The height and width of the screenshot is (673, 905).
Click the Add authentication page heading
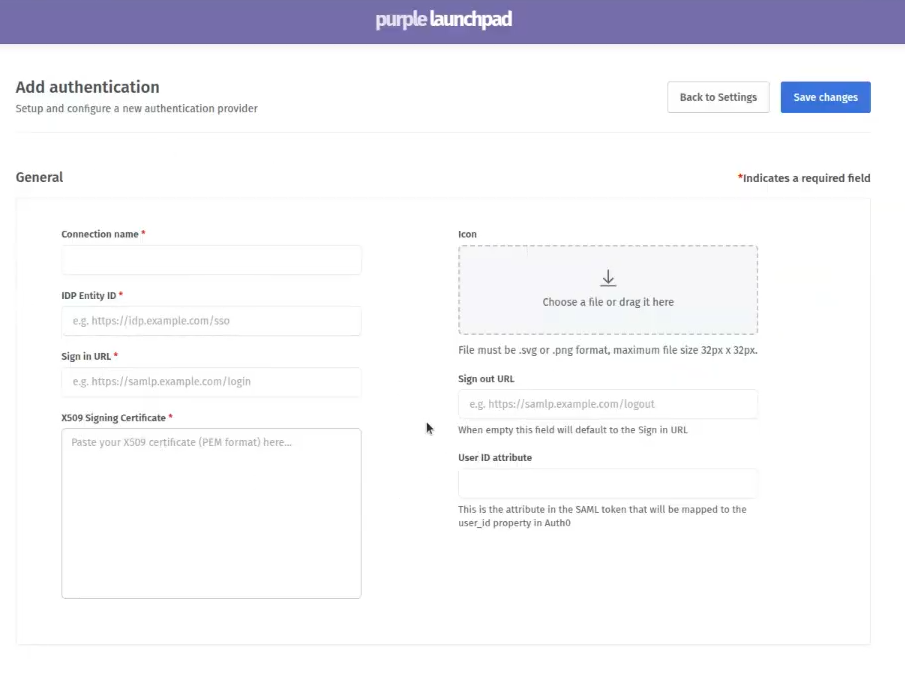pyautogui.click(x=87, y=87)
